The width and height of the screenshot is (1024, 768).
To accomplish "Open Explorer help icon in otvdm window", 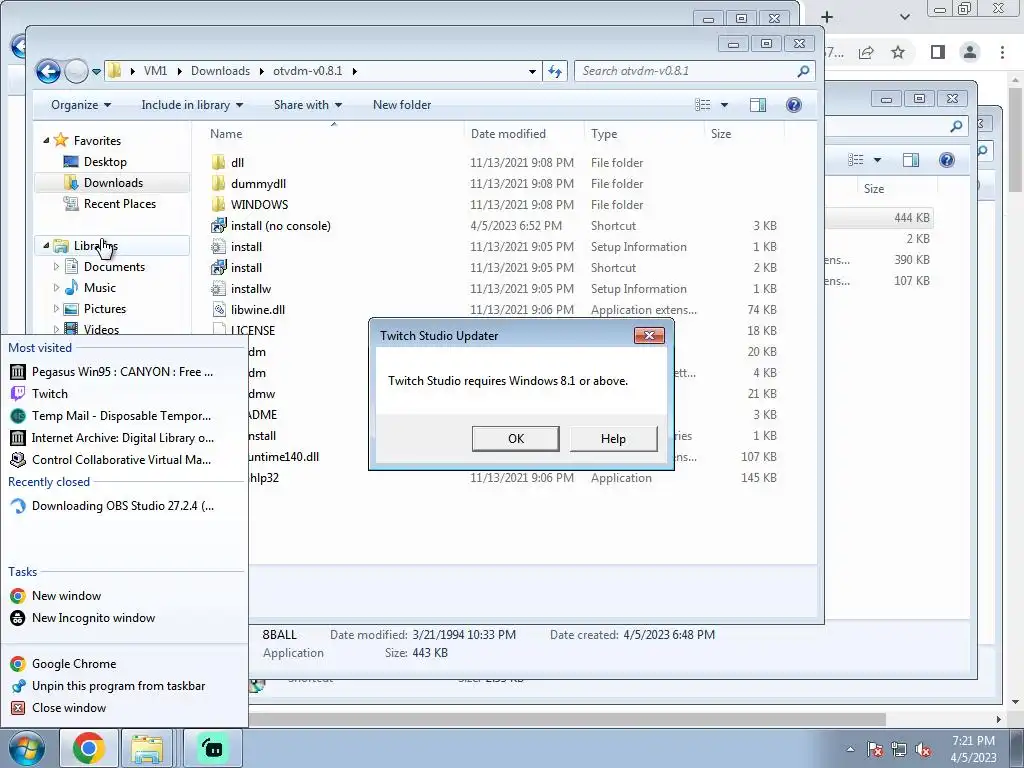I will (793, 105).
